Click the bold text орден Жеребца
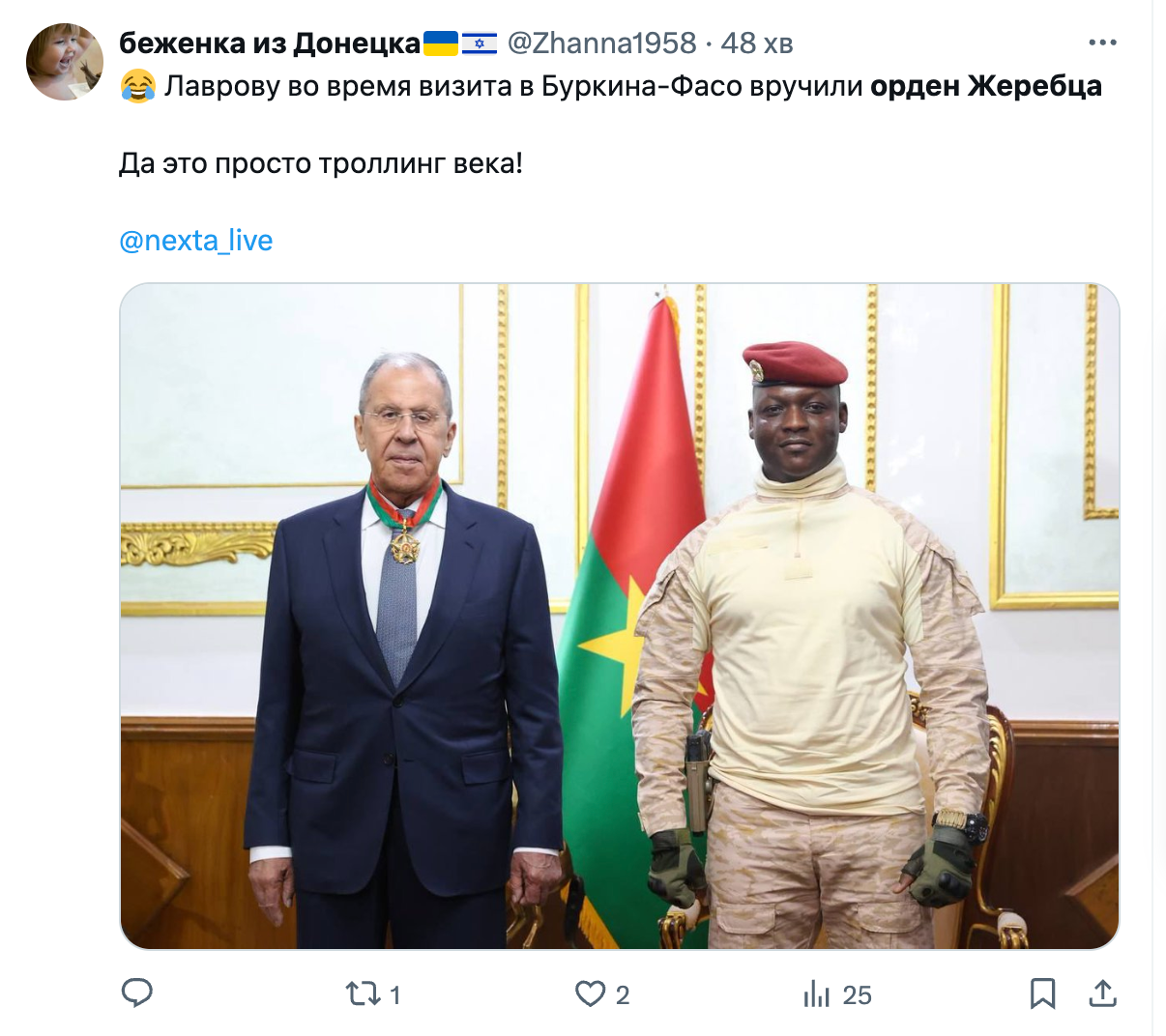This screenshot has width=1166, height=1036. coord(986,86)
